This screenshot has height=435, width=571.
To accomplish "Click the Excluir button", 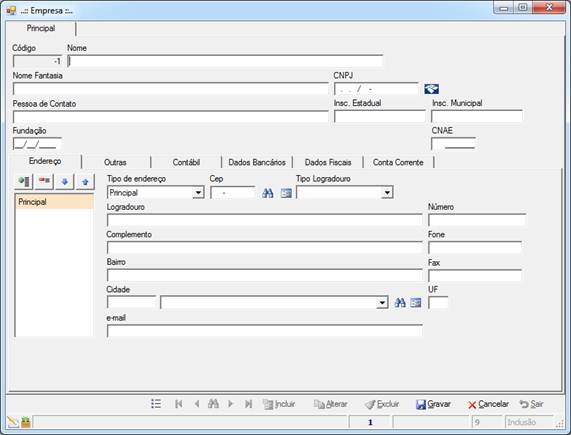I will (x=382, y=404).
